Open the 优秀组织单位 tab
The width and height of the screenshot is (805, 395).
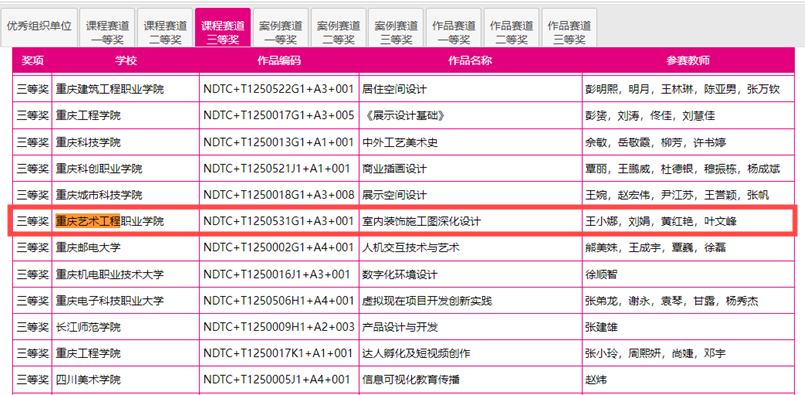click(39, 27)
